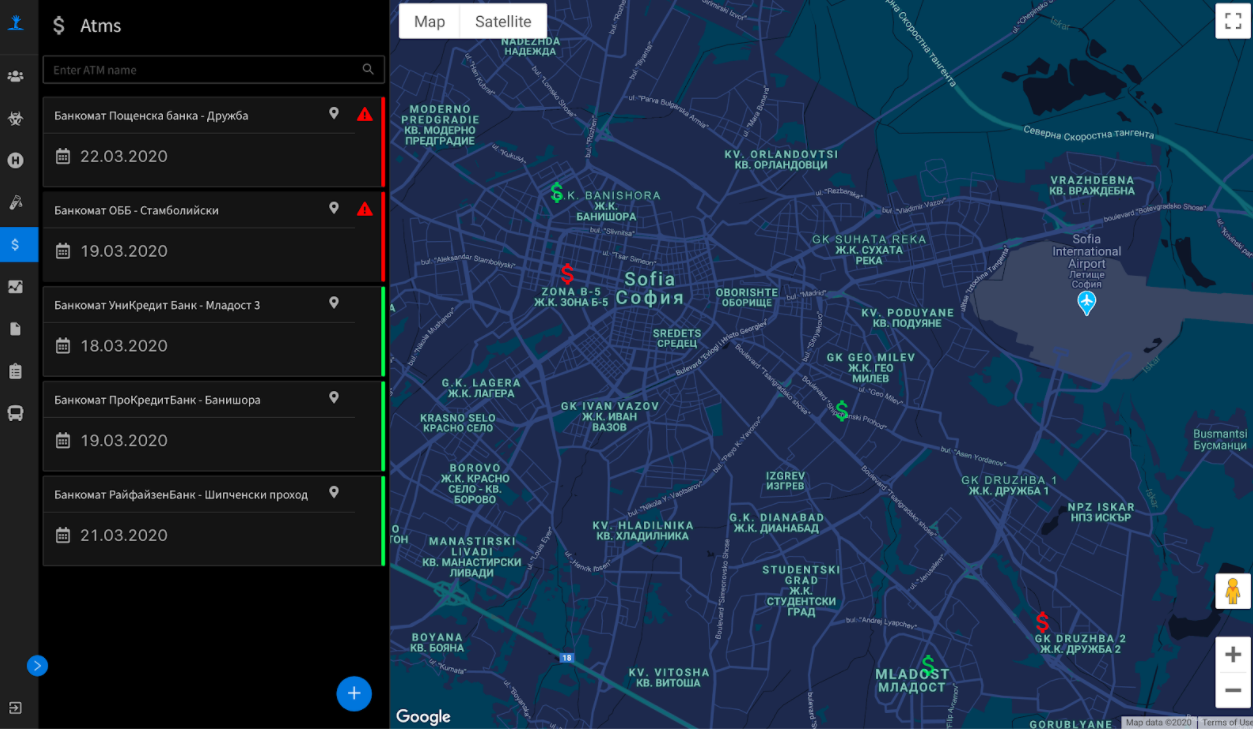The image size is (1253, 731).
Task: Click the app logo at sidebar top
Action: point(15,22)
